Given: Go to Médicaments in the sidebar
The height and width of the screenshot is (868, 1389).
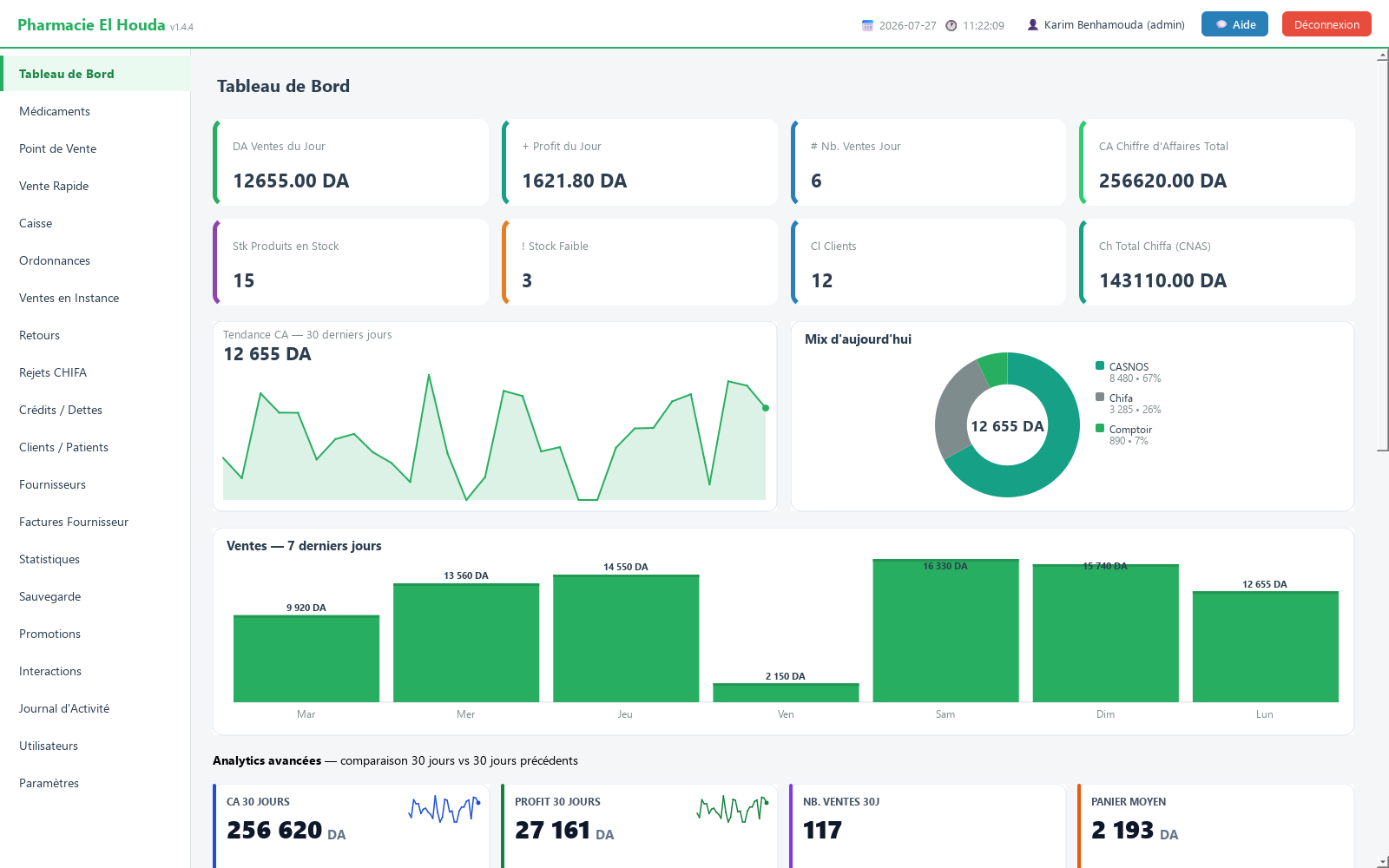Looking at the screenshot, I should 95,111.
